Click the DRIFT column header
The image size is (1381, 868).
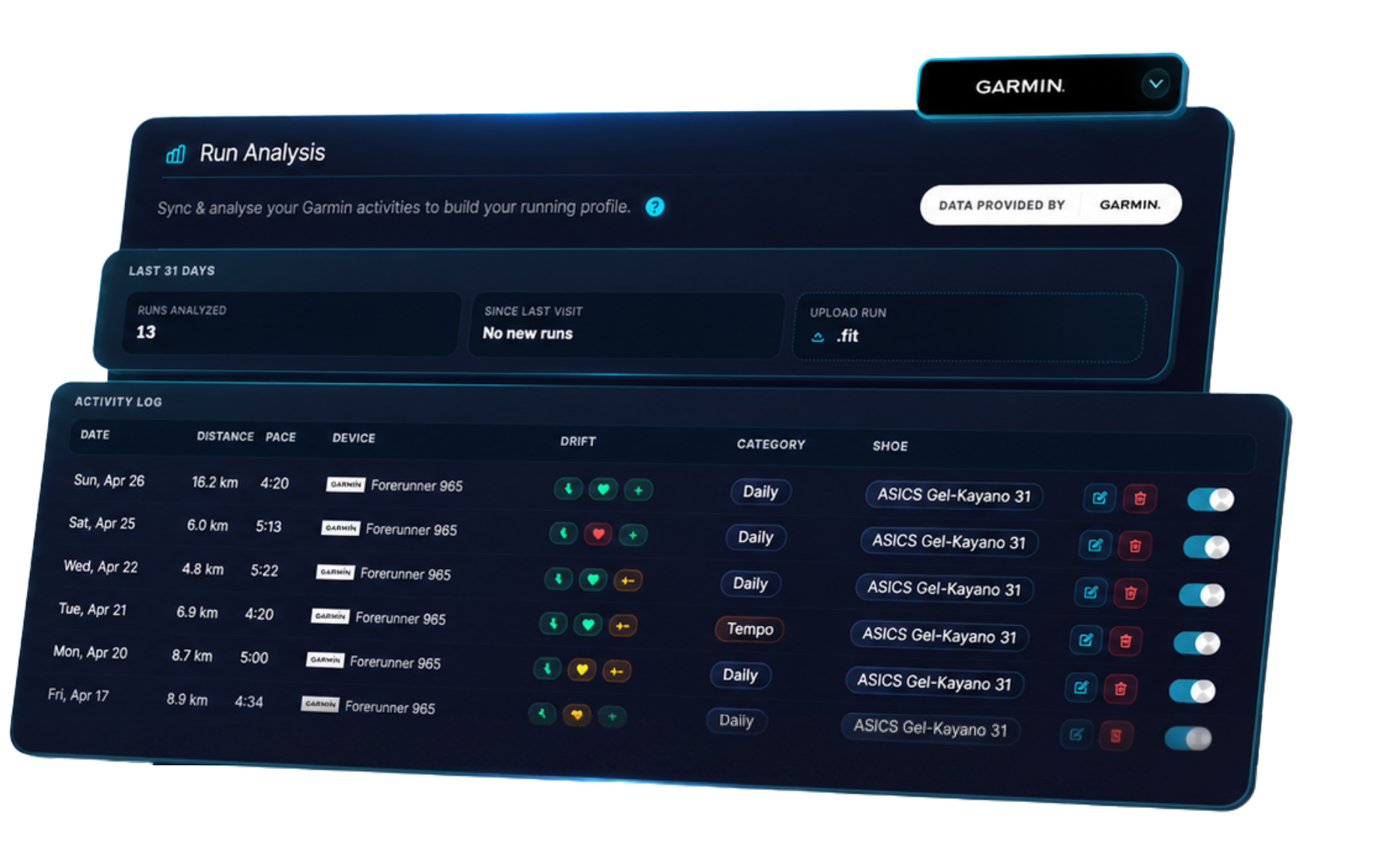click(577, 441)
